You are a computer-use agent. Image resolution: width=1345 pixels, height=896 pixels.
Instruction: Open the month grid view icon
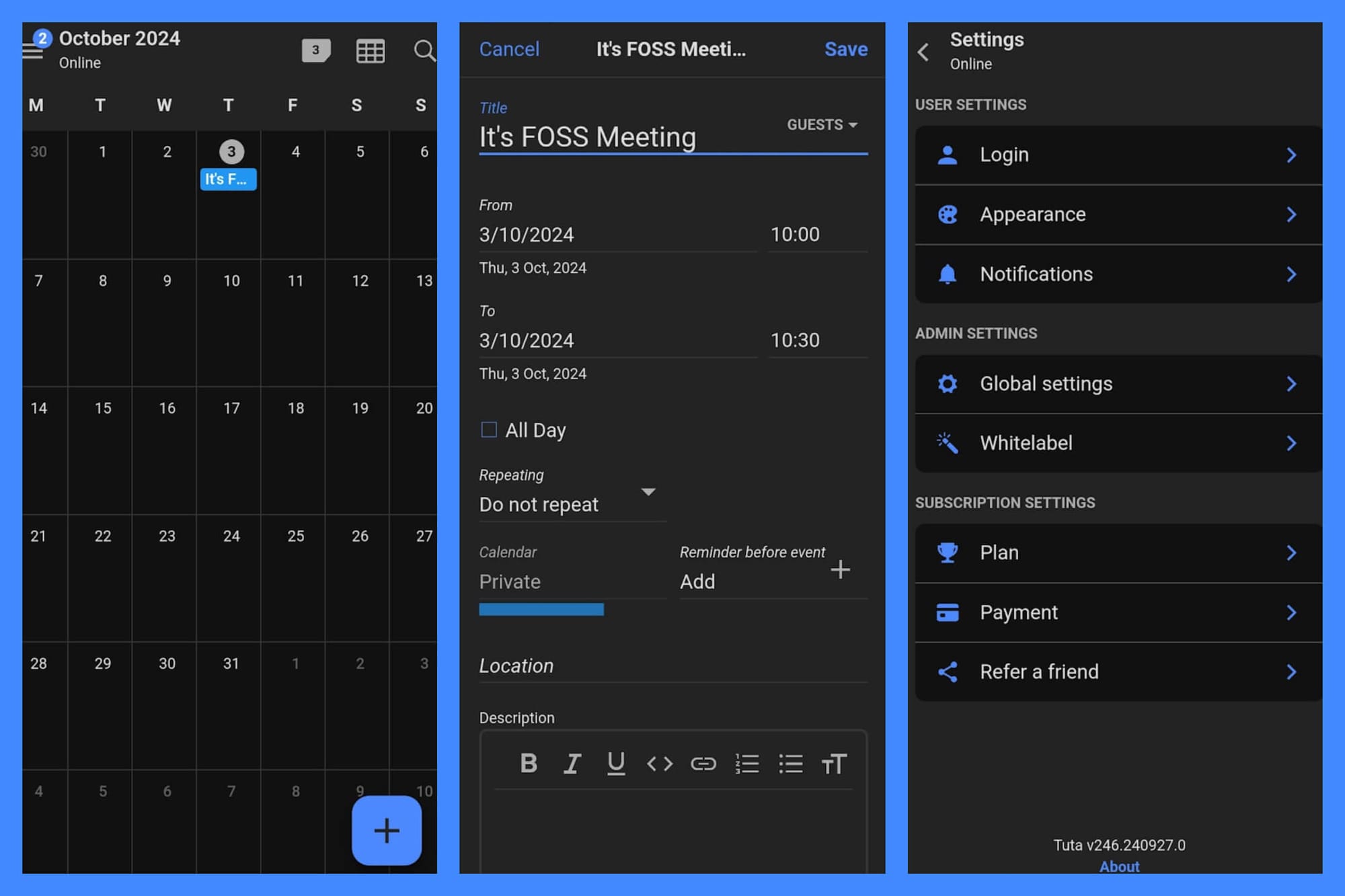pyautogui.click(x=371, y=50)
